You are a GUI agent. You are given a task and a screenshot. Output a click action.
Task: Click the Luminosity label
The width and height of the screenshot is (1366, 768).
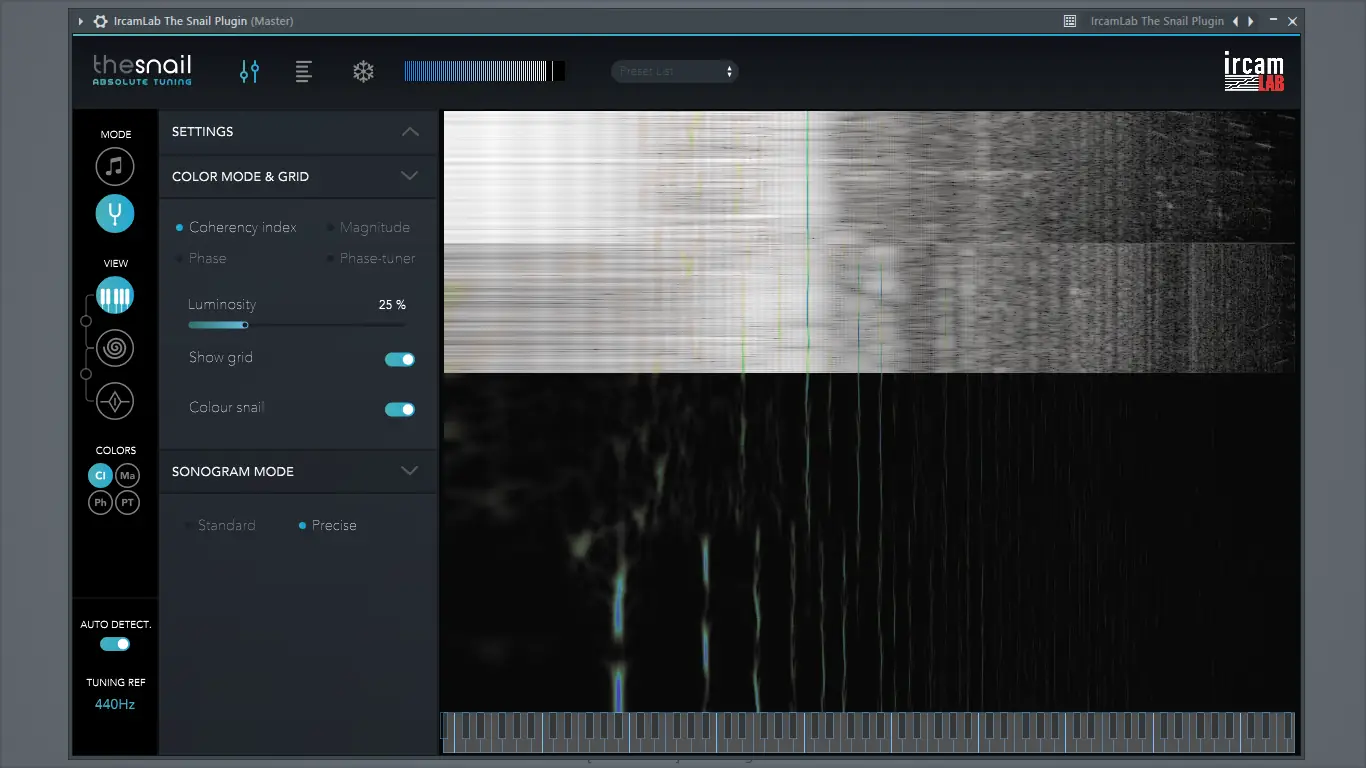222,305
